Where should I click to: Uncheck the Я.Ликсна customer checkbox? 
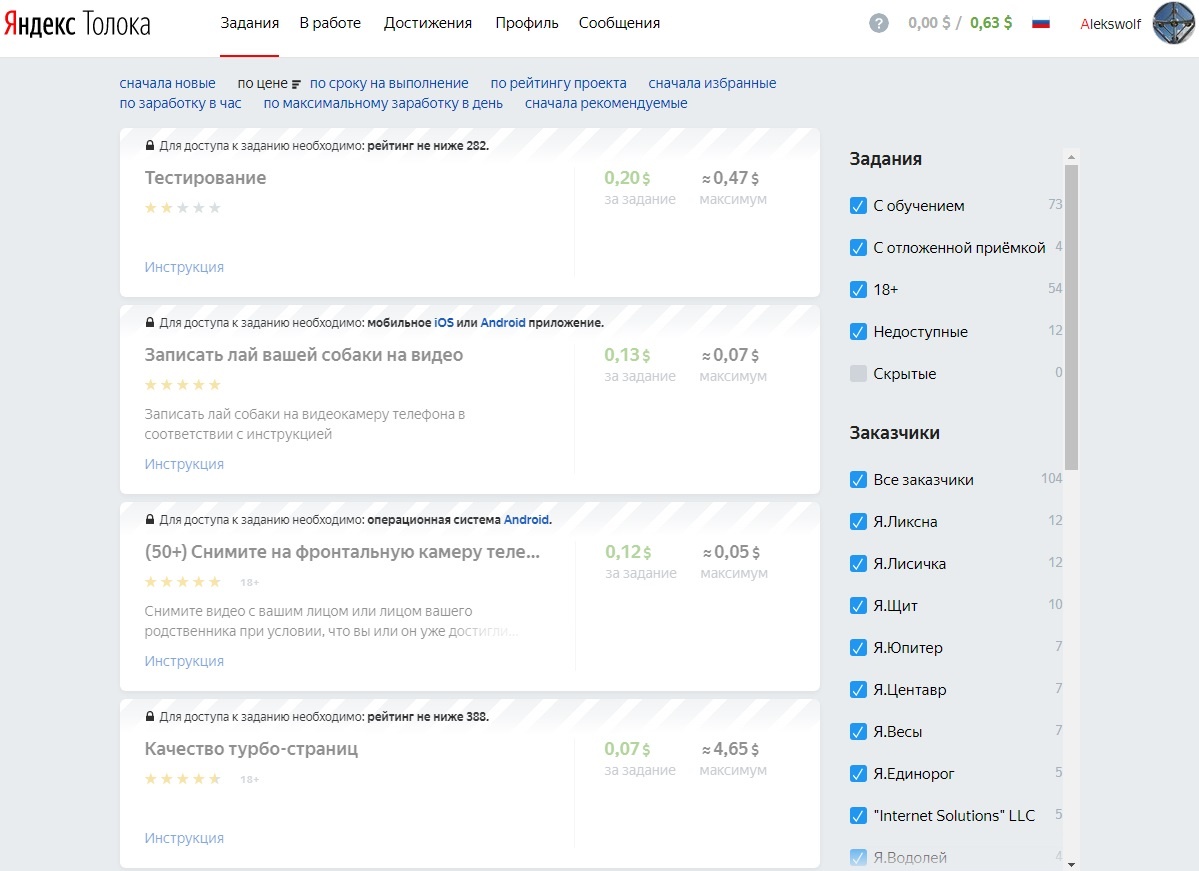coord(858,522)
